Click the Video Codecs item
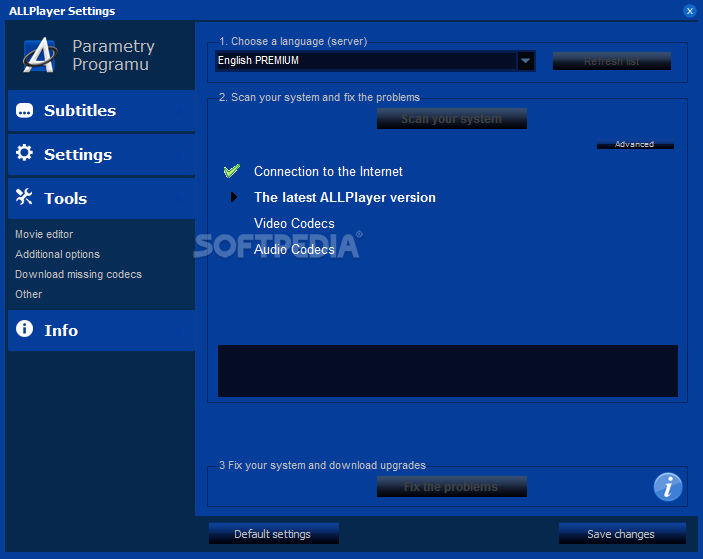Viewport: 703px width, 559px height. coord(294,223)
